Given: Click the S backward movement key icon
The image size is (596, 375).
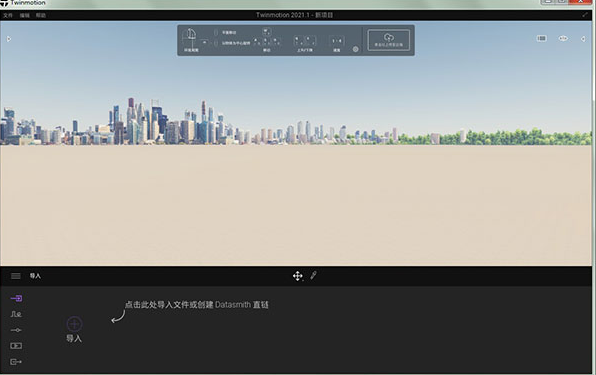Looking at the screenshot, I should 266,41.
